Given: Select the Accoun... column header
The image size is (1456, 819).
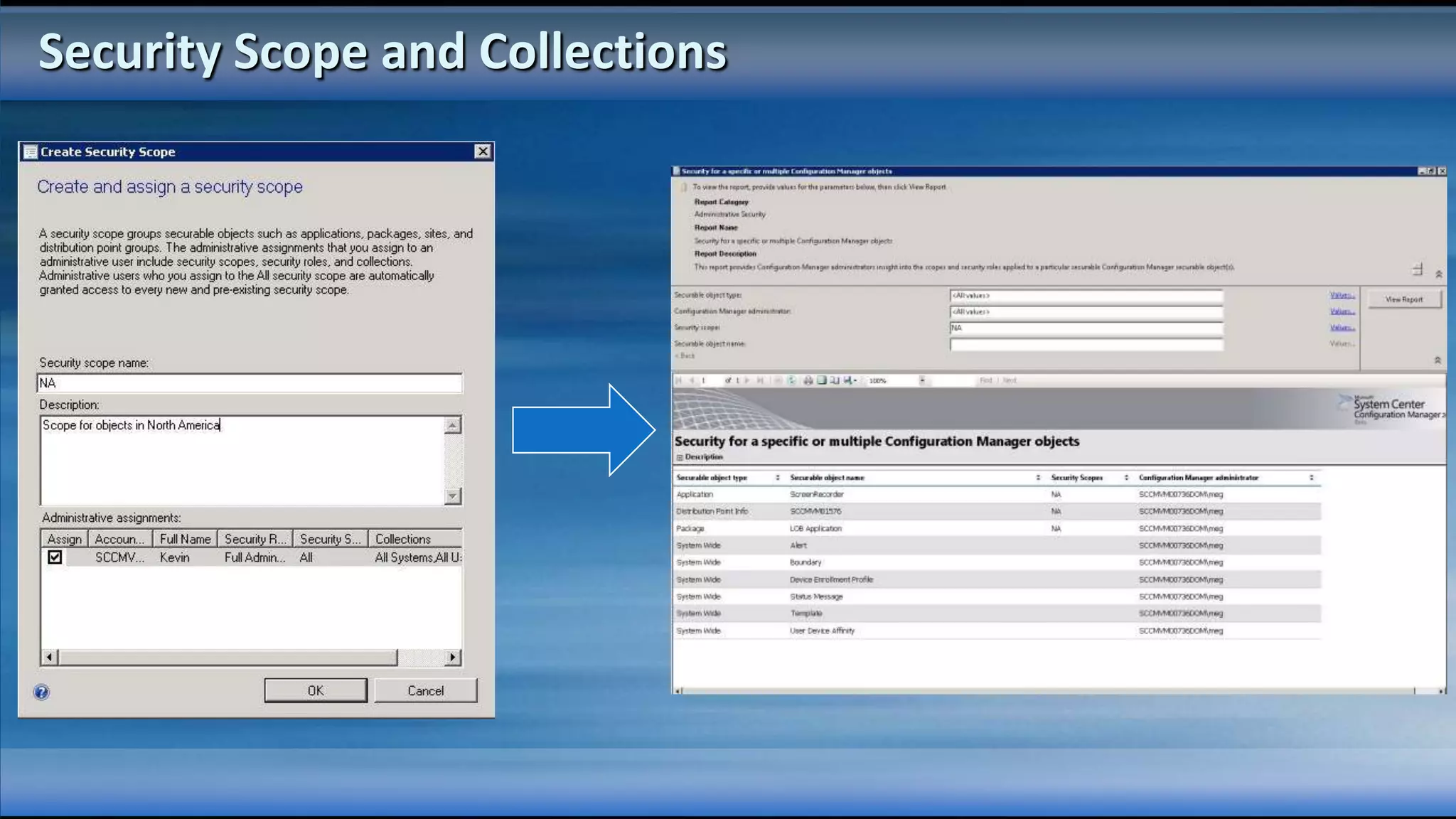Looking at the screenshot, I should click(120, 539).
